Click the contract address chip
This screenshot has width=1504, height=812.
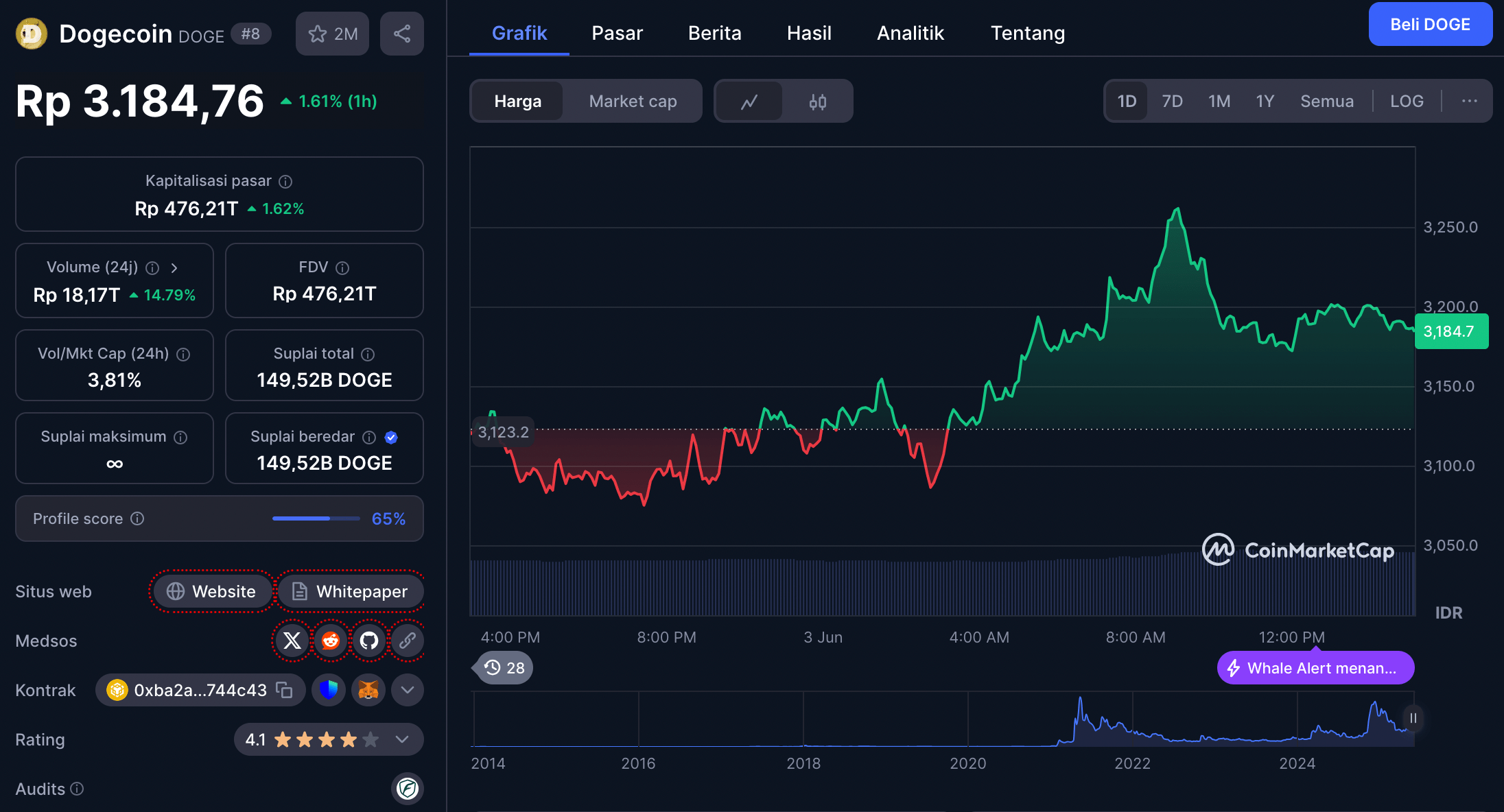coord(200,690)
